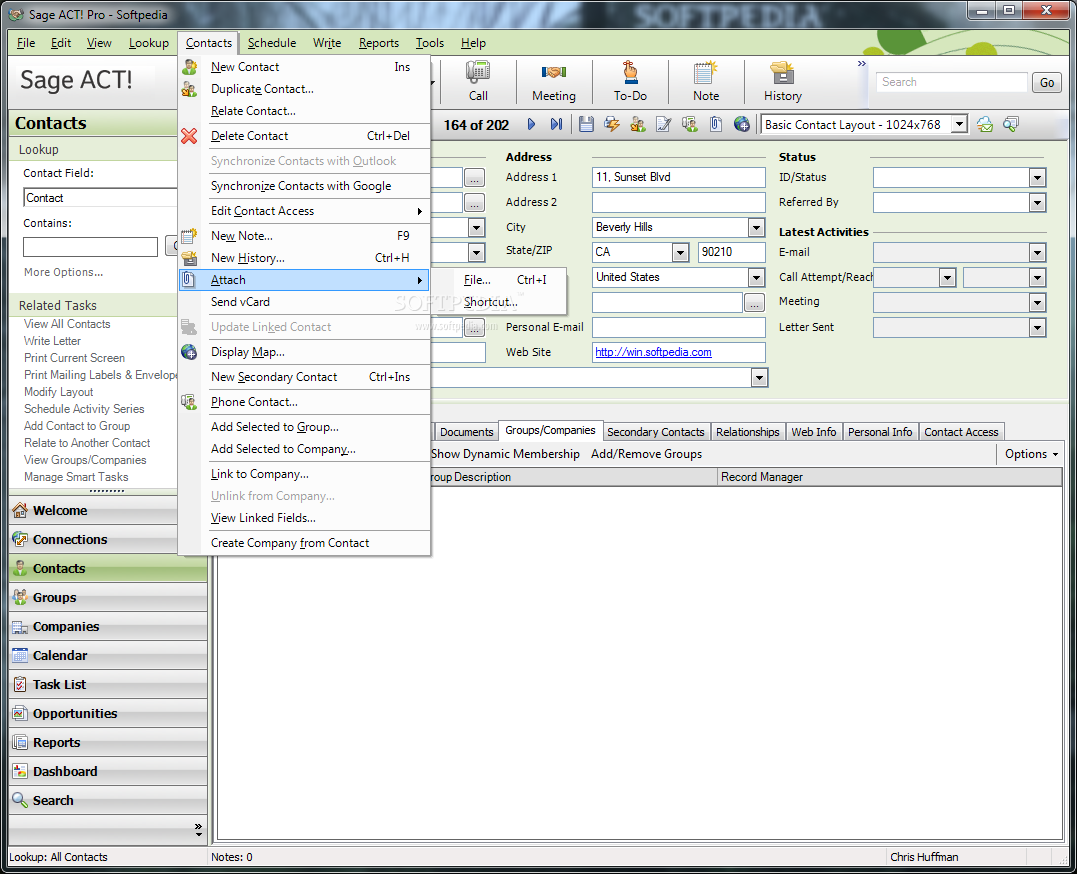Choose Create Company from Contact
Viewport: 1077px width, 874px height.
click(304, 543)
